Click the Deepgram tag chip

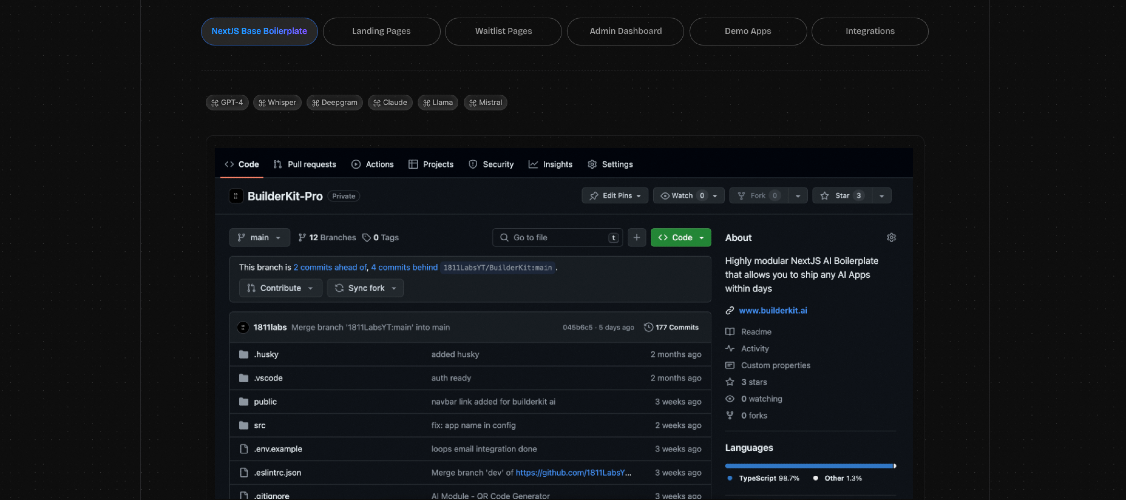(x=335, y=103)
